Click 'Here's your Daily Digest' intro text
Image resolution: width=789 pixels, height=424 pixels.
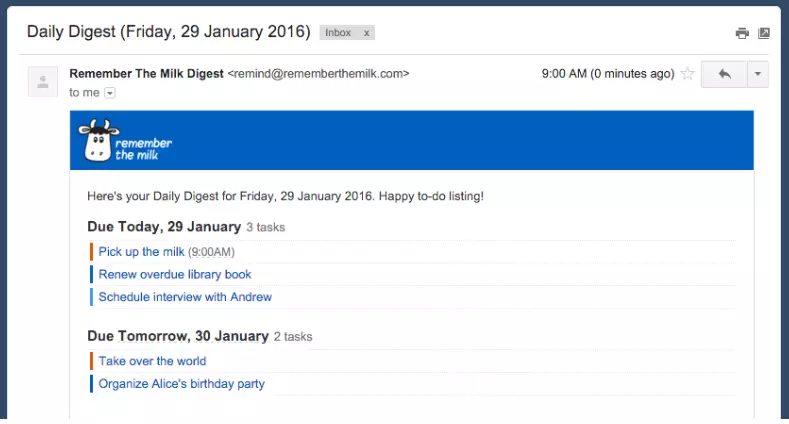pos(285,196)
